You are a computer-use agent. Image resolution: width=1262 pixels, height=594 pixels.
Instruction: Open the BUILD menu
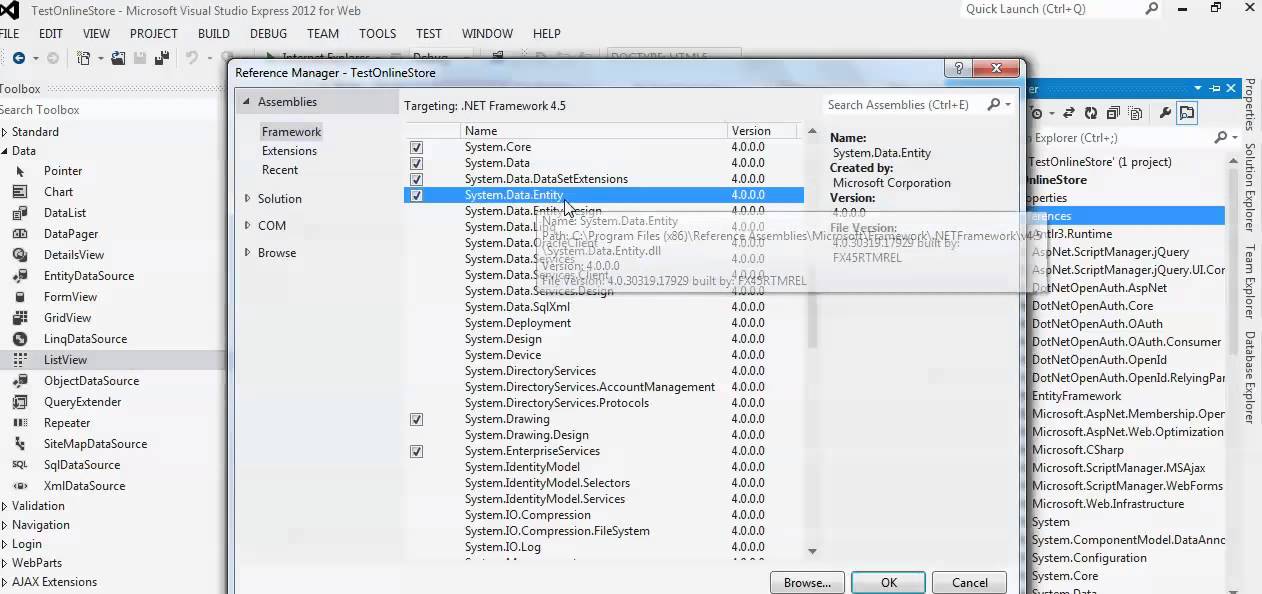point(214,33)
